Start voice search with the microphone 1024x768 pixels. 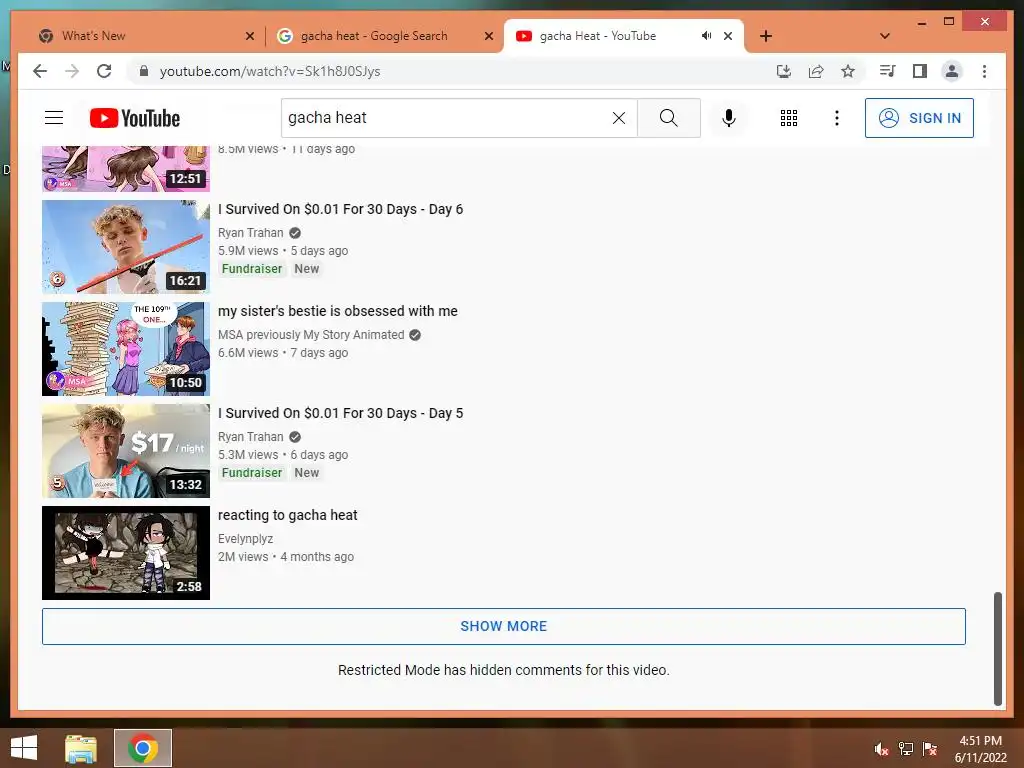729,118
